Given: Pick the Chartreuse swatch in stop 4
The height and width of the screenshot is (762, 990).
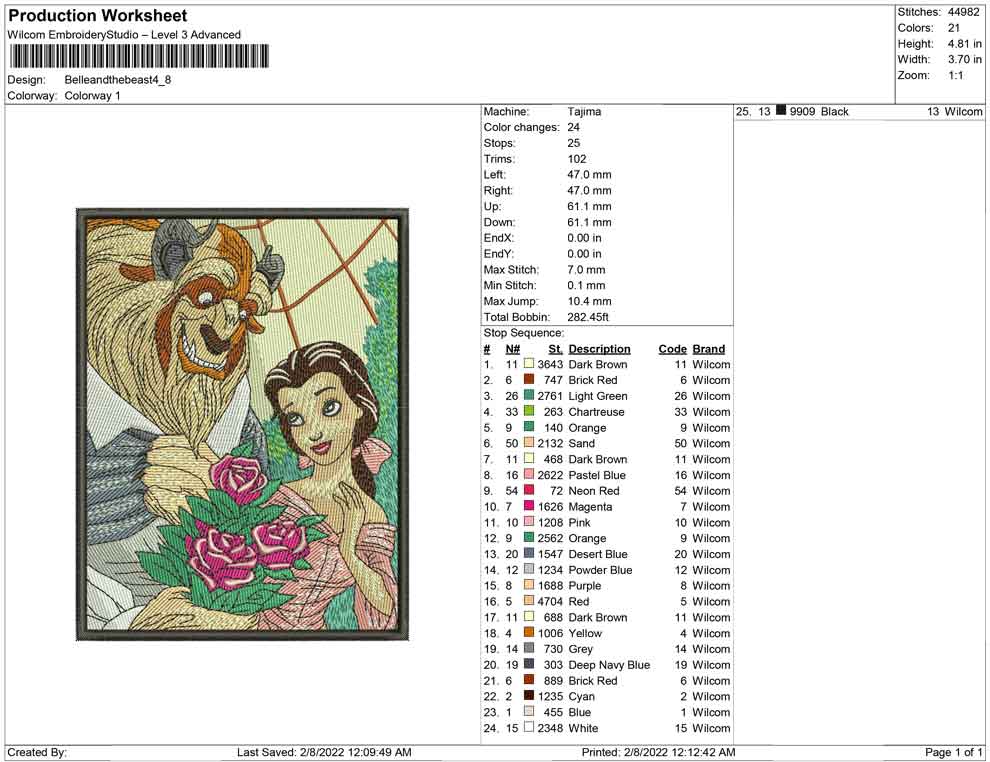Looking at the screenshot, I should 529,411.
